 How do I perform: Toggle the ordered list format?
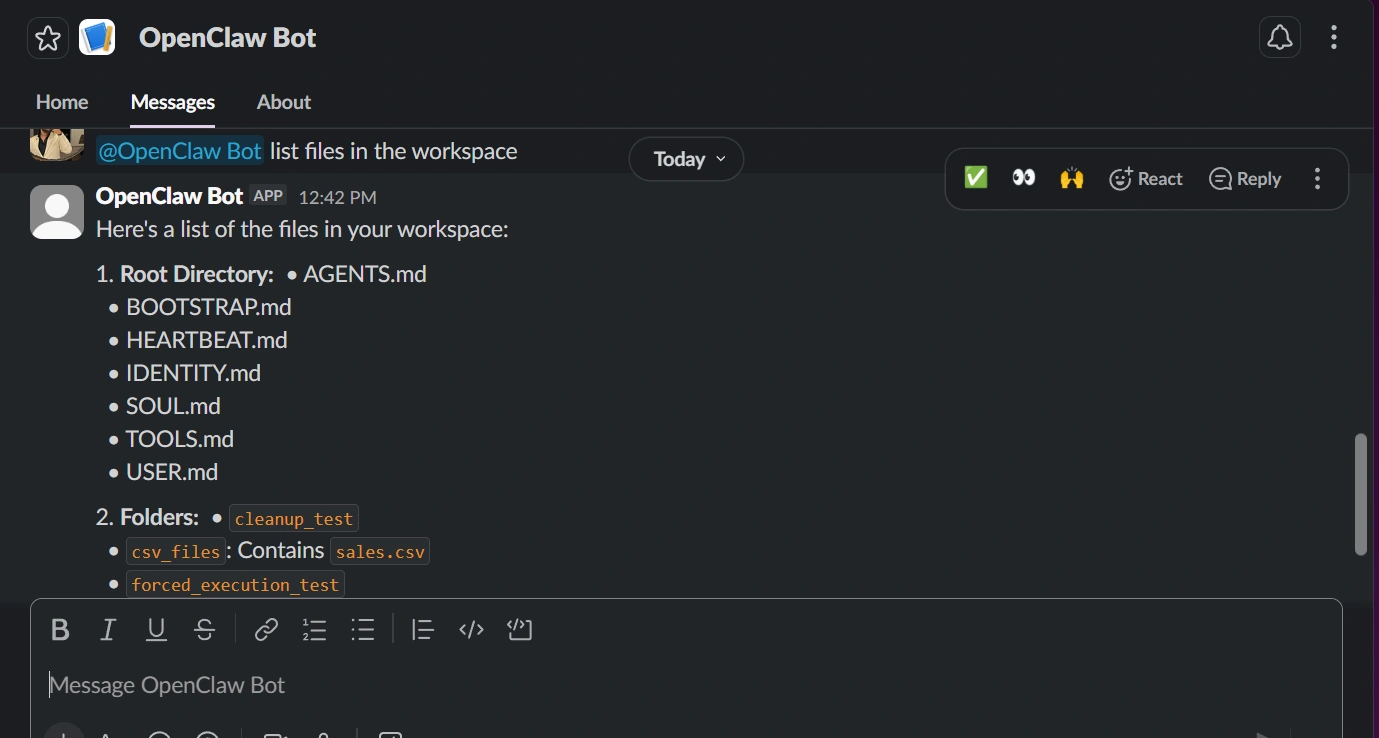pyautogui.click(x=314, y=629)
